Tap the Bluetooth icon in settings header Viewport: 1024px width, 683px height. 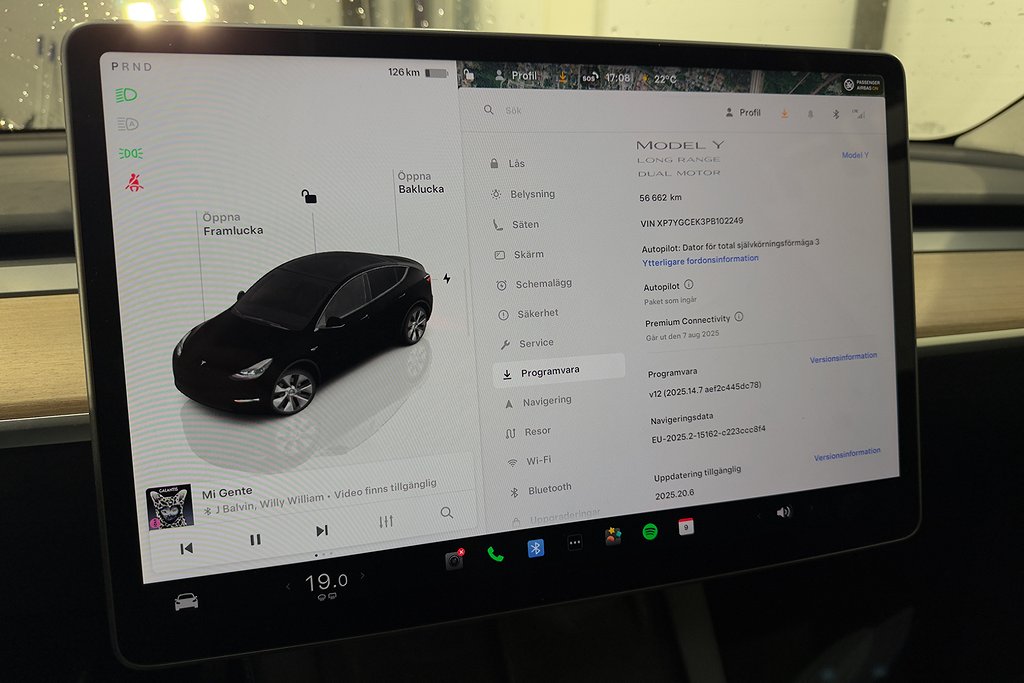[x=836, y=114]
